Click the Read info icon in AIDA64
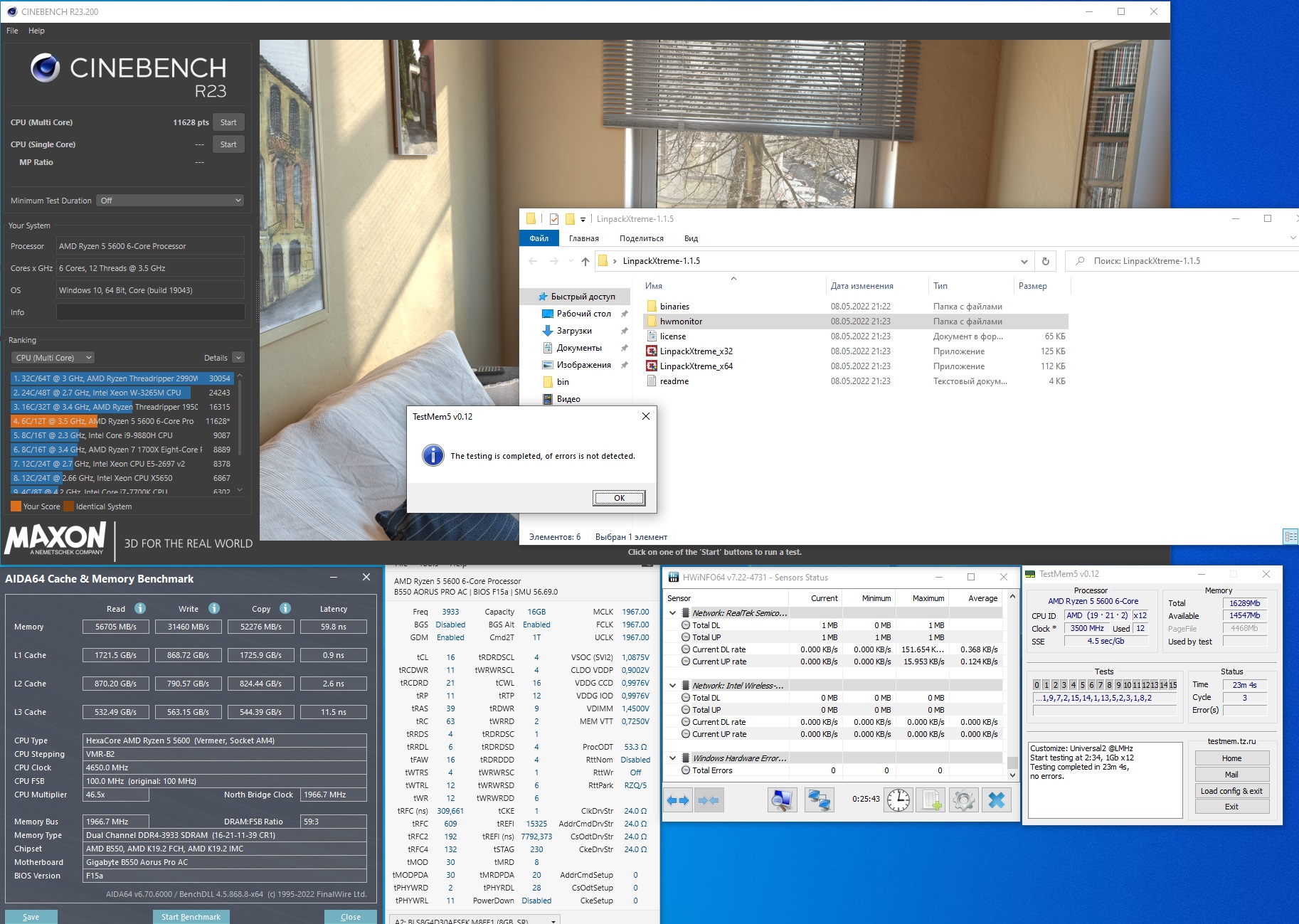 140,608
